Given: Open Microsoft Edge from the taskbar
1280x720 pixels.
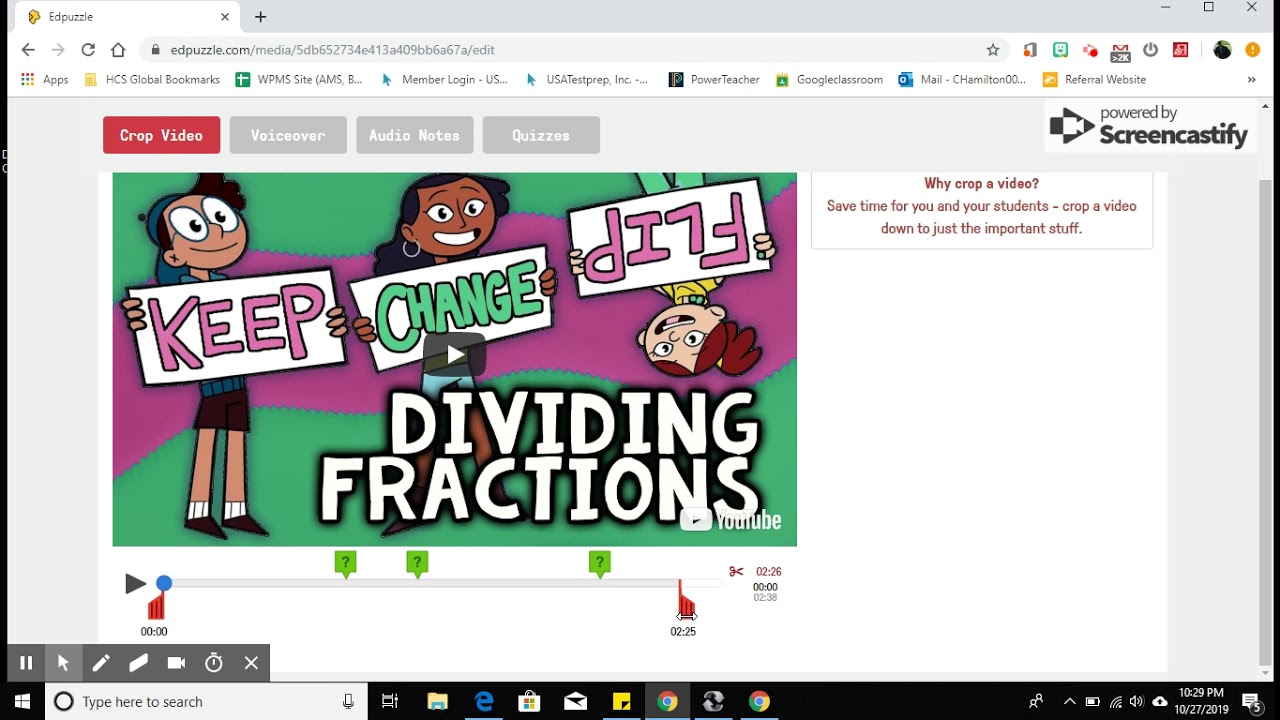Looking at the screenshot, I should point(484,702).
